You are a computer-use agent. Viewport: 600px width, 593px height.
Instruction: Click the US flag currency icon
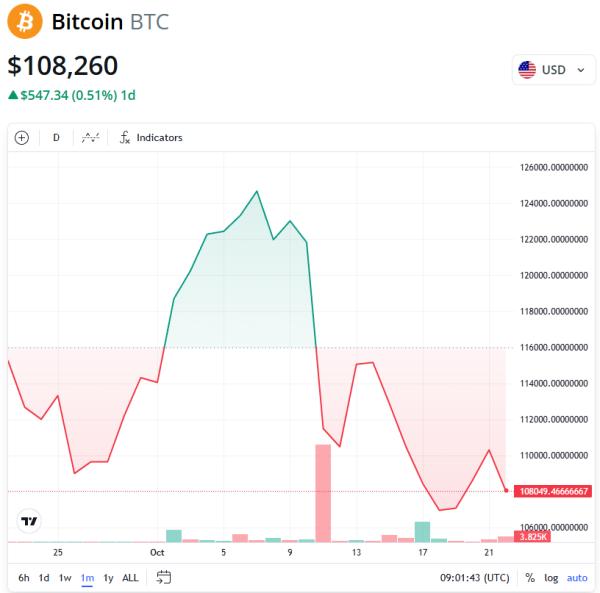tap(527, 70)
